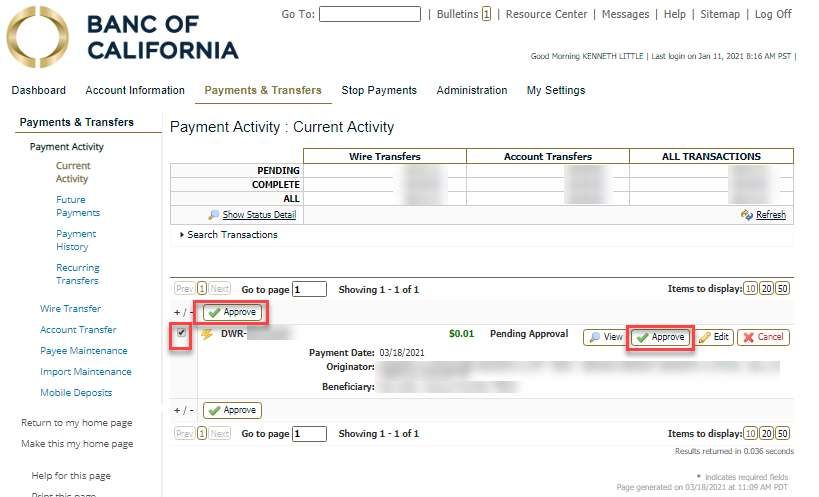Set bottom Items to display to 10
Screen dimensions: 819x497
coord(750,433)
